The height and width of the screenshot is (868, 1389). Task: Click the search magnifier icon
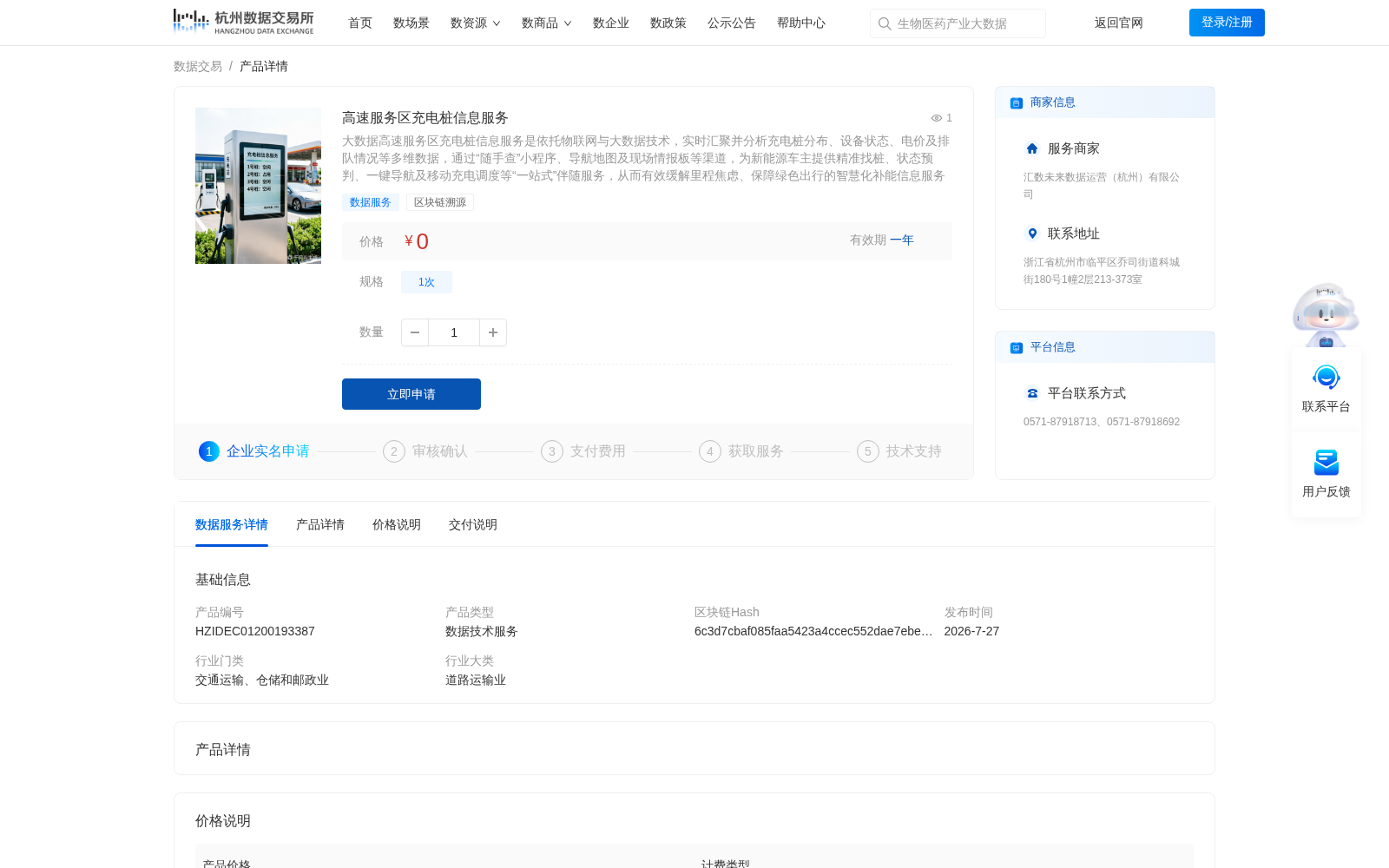885,23
